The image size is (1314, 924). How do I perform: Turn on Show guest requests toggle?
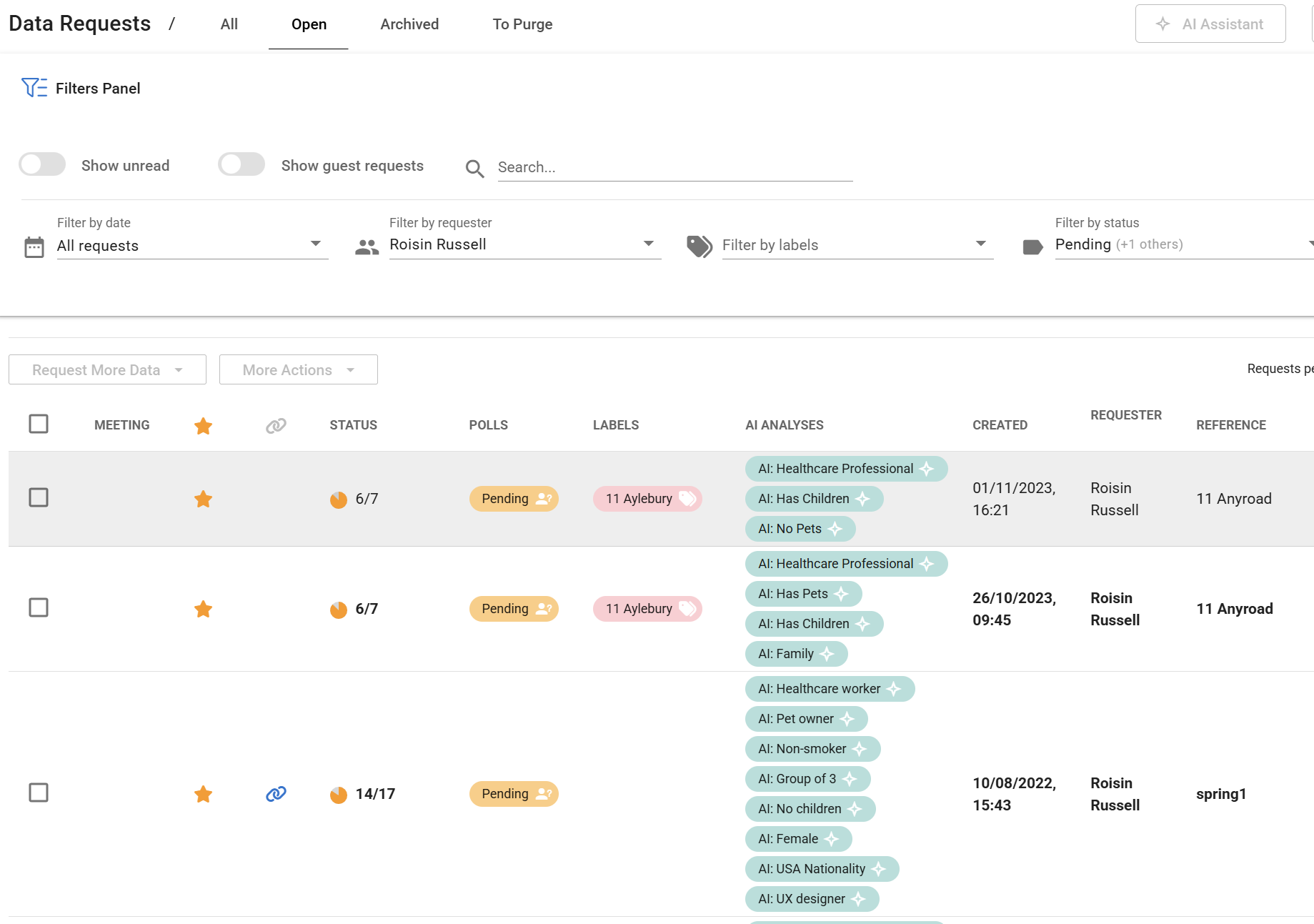[242, 165]
